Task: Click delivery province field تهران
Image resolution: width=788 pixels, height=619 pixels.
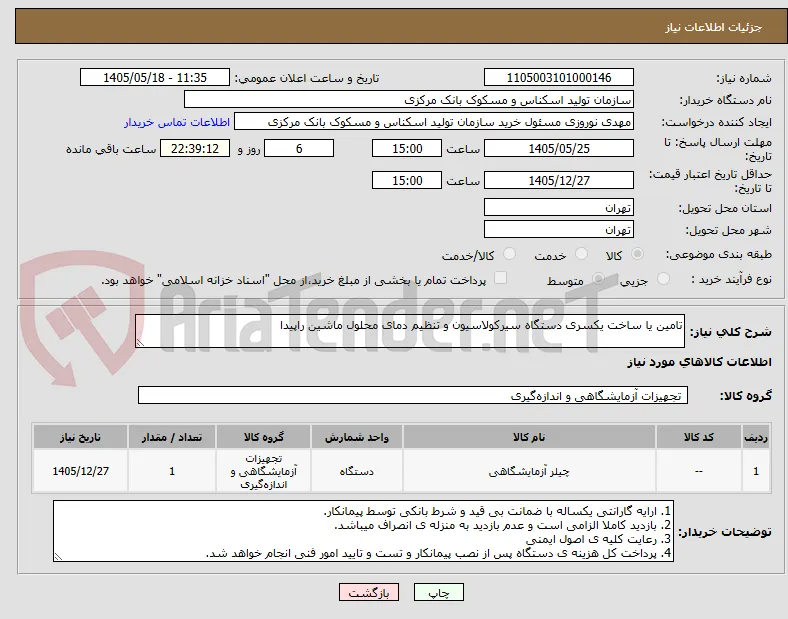Action: pyautogui.click(x=558, y=208)
